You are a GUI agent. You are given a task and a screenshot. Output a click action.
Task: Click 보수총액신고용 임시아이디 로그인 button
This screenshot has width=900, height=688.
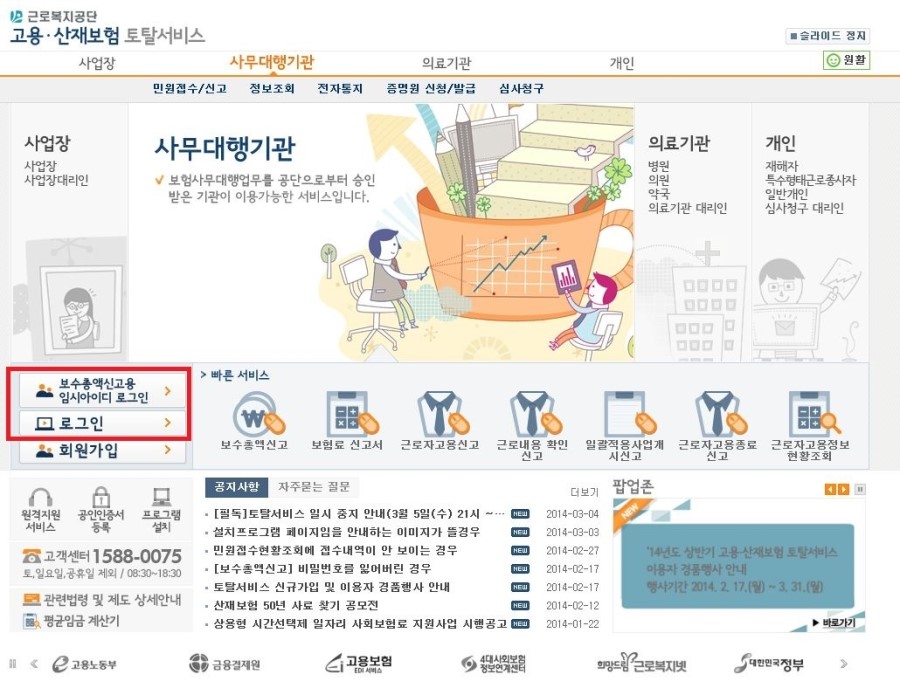click(x=103, y=390)
